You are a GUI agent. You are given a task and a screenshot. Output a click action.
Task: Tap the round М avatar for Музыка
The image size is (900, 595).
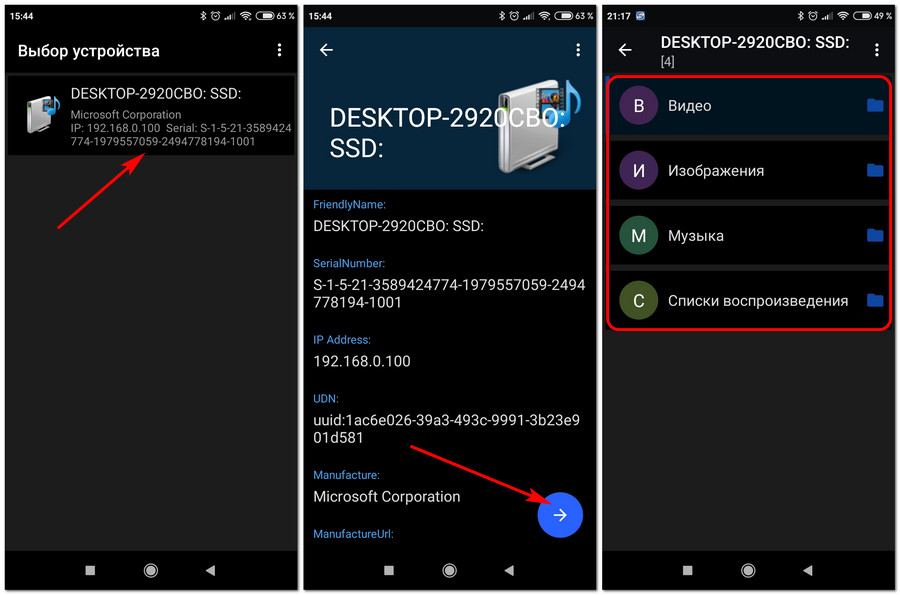638,236
